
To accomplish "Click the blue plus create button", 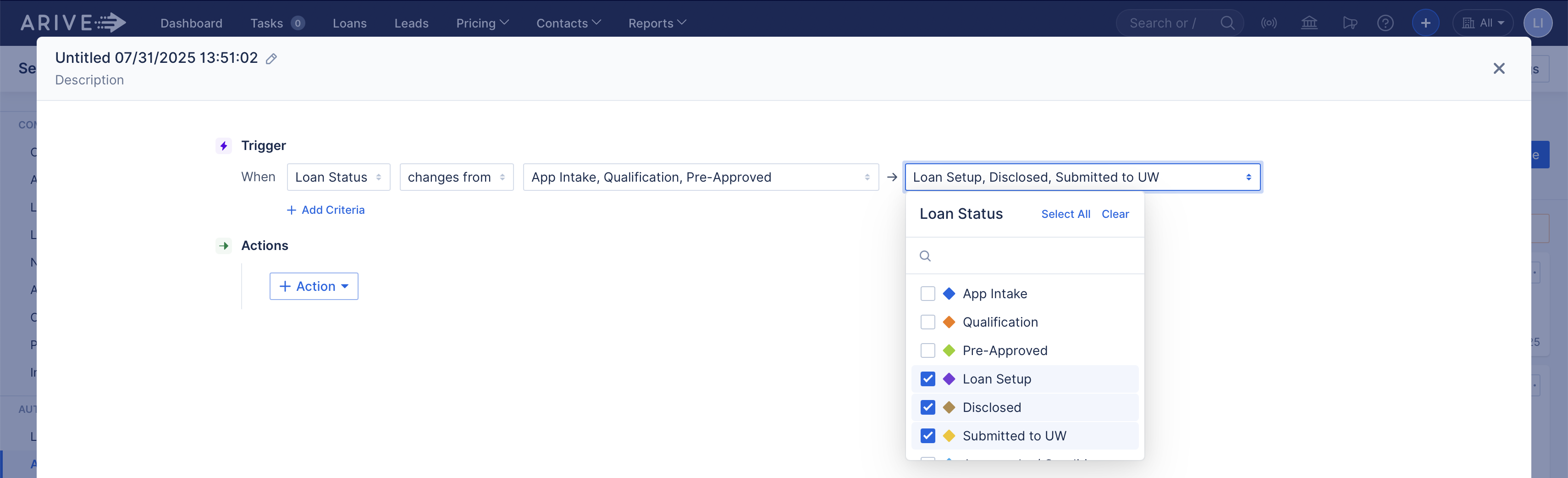I will [x=1425, y=23].
